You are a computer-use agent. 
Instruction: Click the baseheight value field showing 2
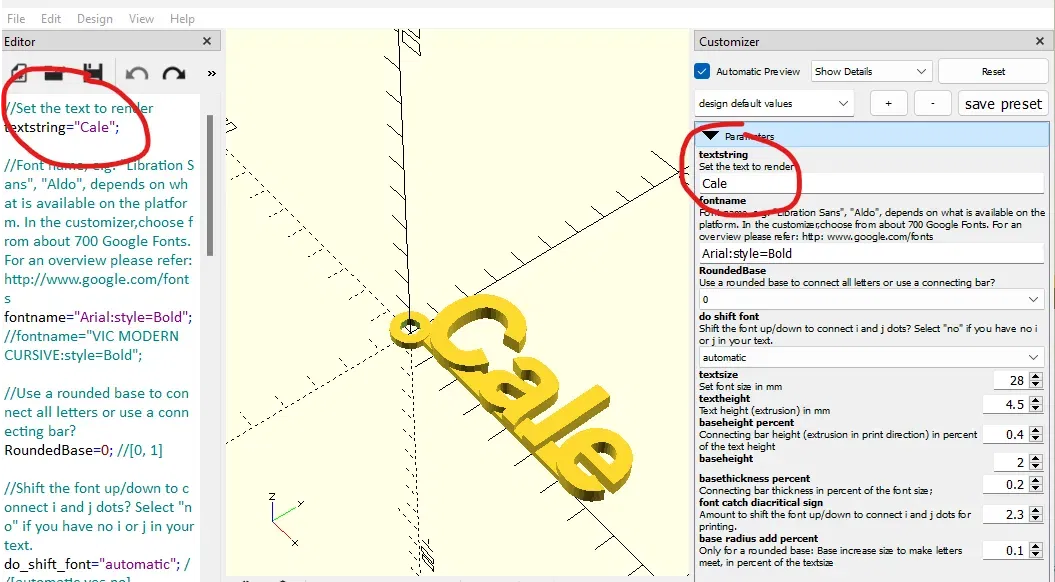tap(1011, 462)
